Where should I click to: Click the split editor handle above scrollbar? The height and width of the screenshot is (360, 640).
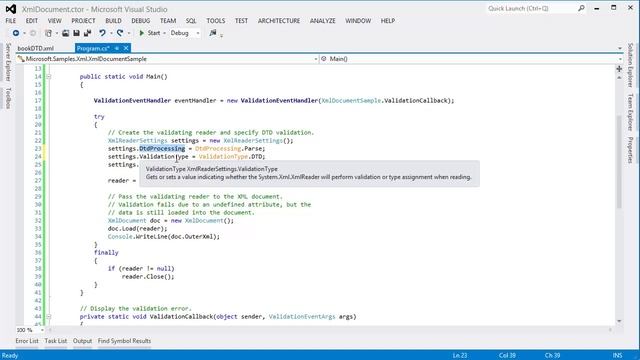619,69
